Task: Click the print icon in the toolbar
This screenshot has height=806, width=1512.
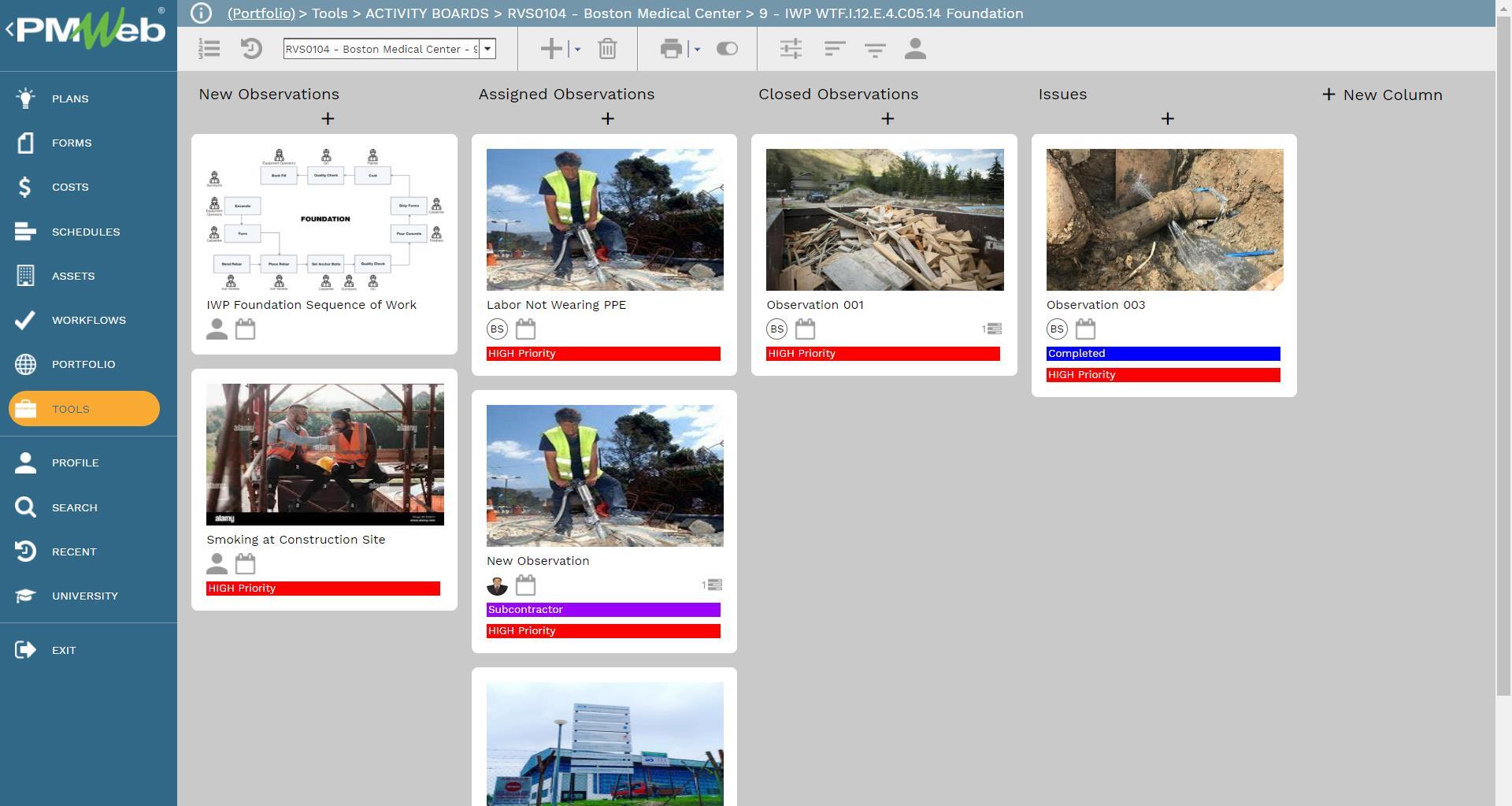Action: pos(670,49)
